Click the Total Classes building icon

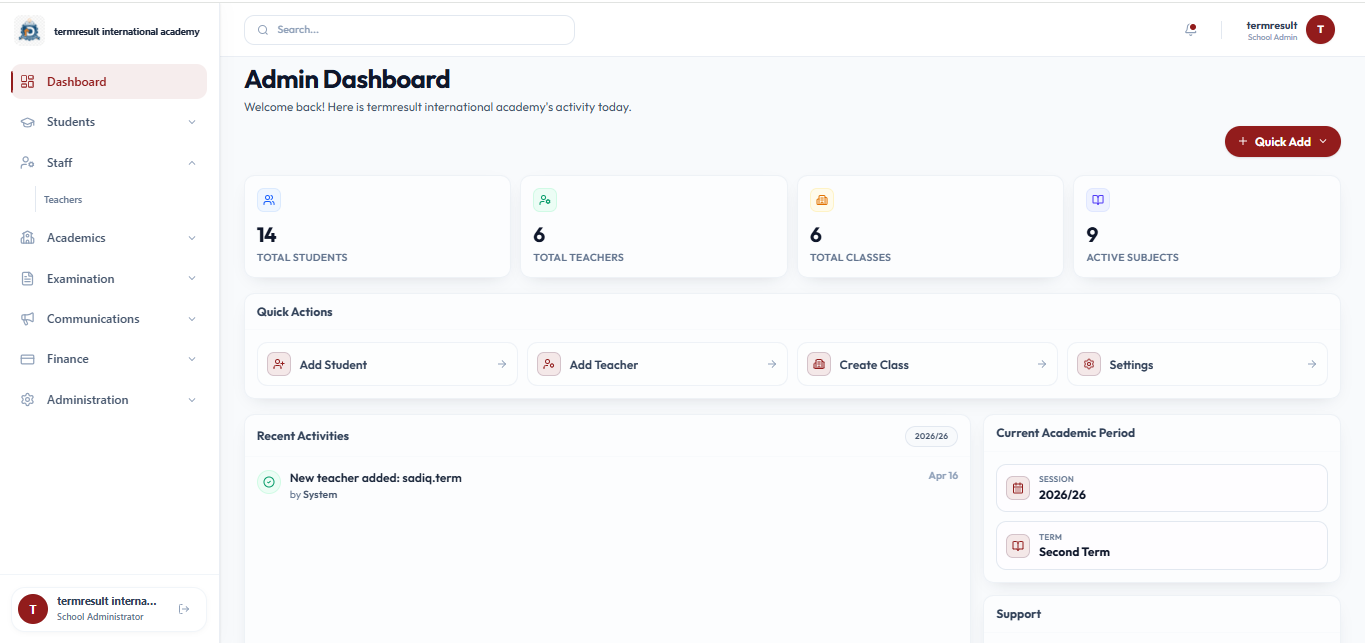click(822, 200)
